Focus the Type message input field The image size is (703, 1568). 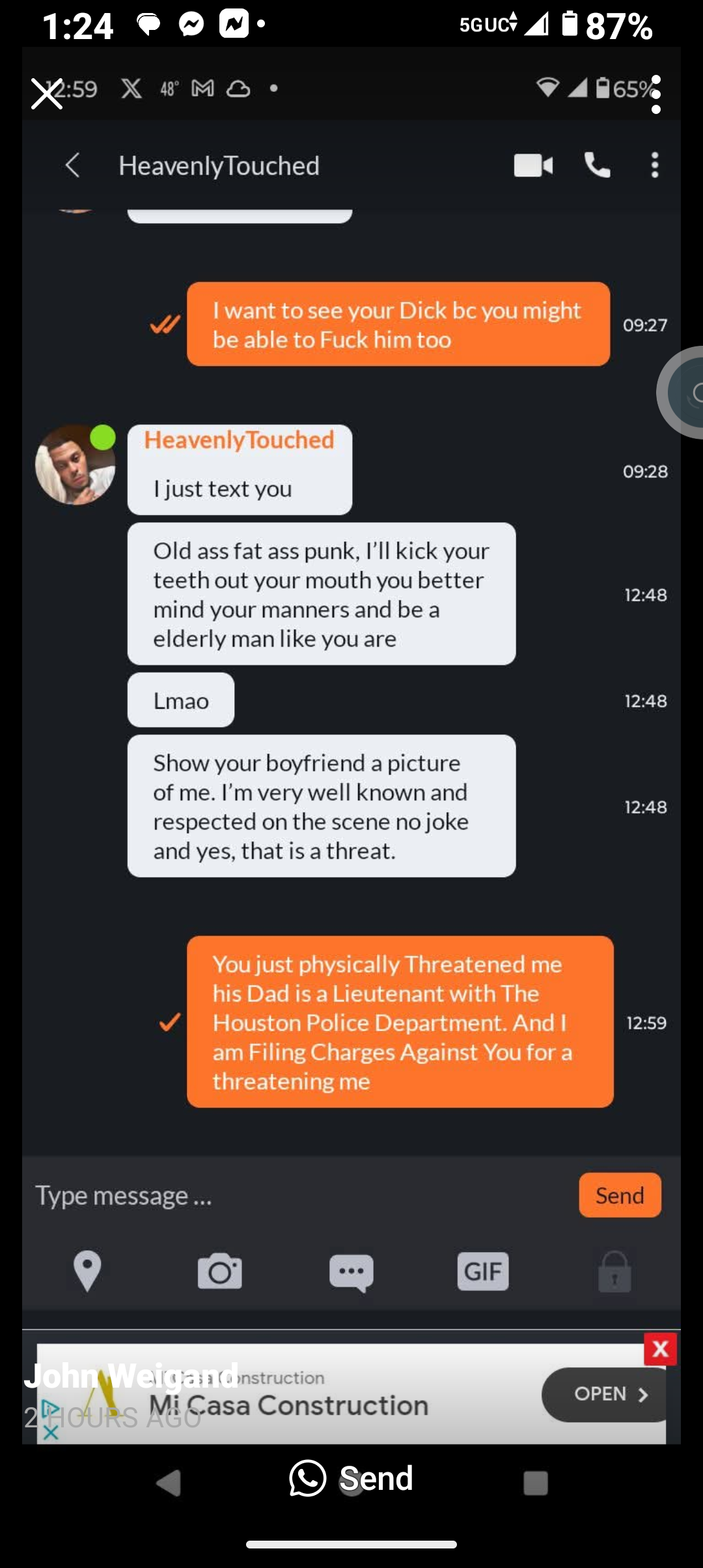299,1196
